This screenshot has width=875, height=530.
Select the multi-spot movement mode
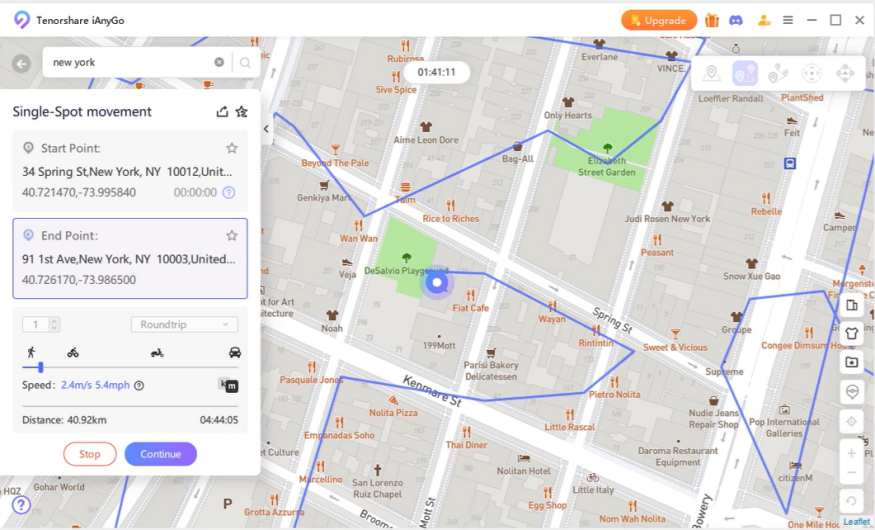coord(778,73)
